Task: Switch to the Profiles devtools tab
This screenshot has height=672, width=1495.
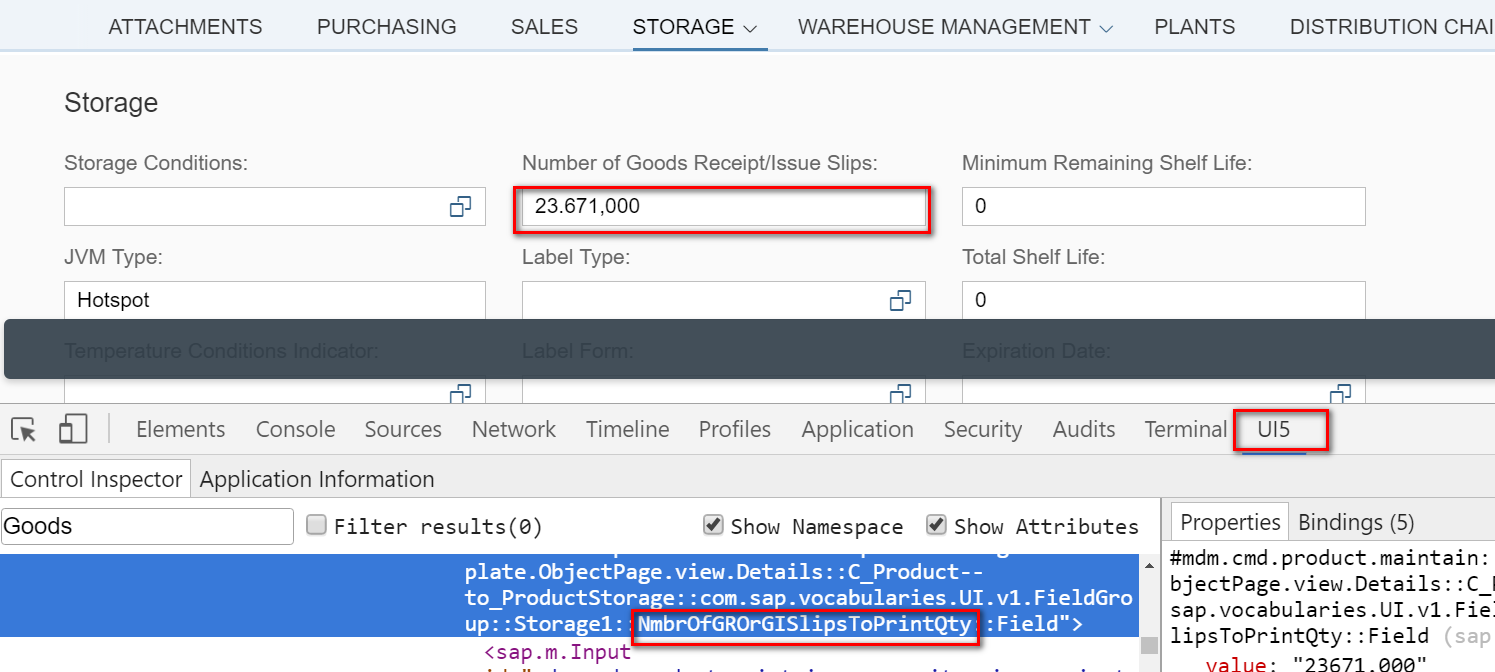Action: [x=735, y=429]
